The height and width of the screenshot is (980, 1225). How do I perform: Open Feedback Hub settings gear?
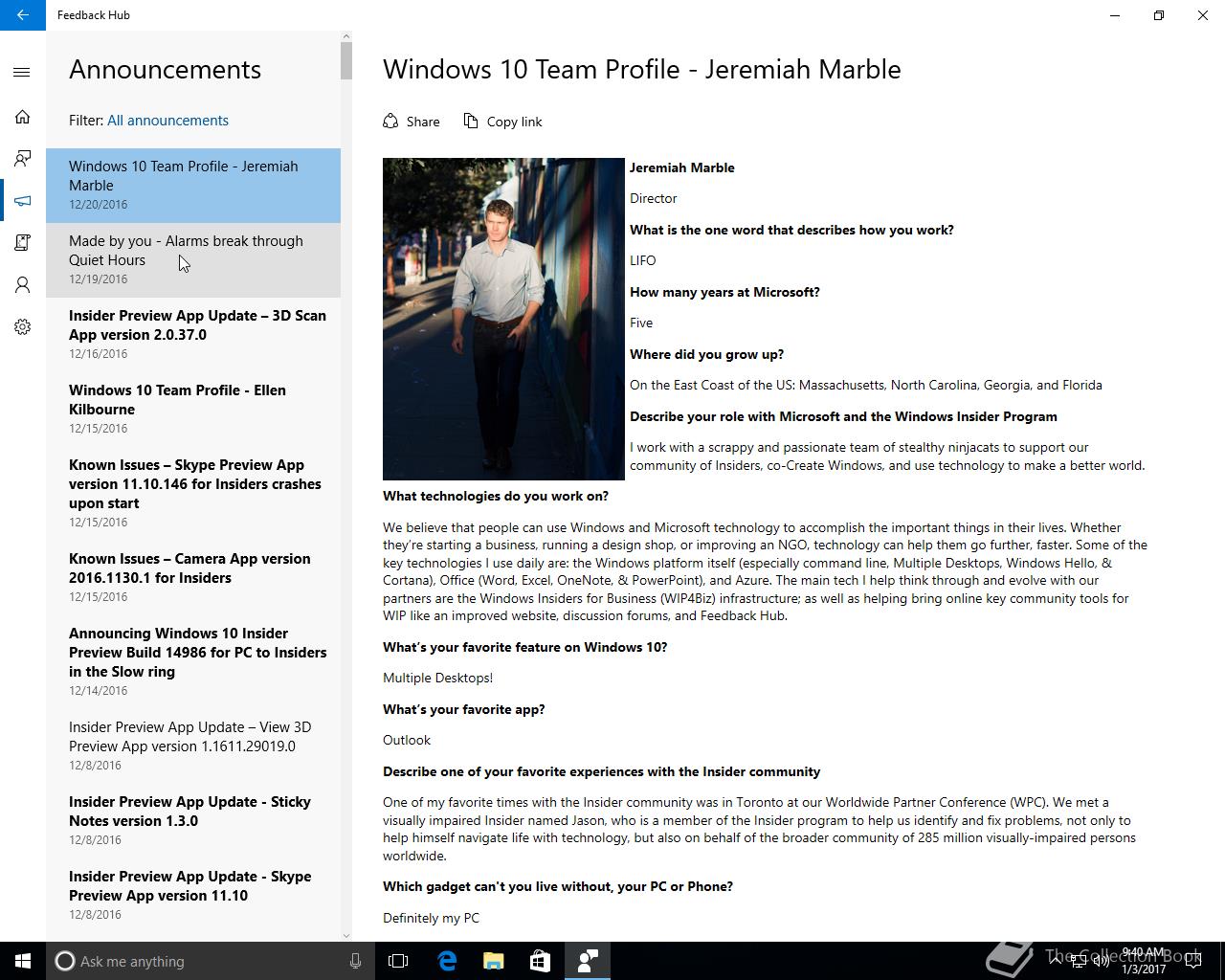point(22,327)
